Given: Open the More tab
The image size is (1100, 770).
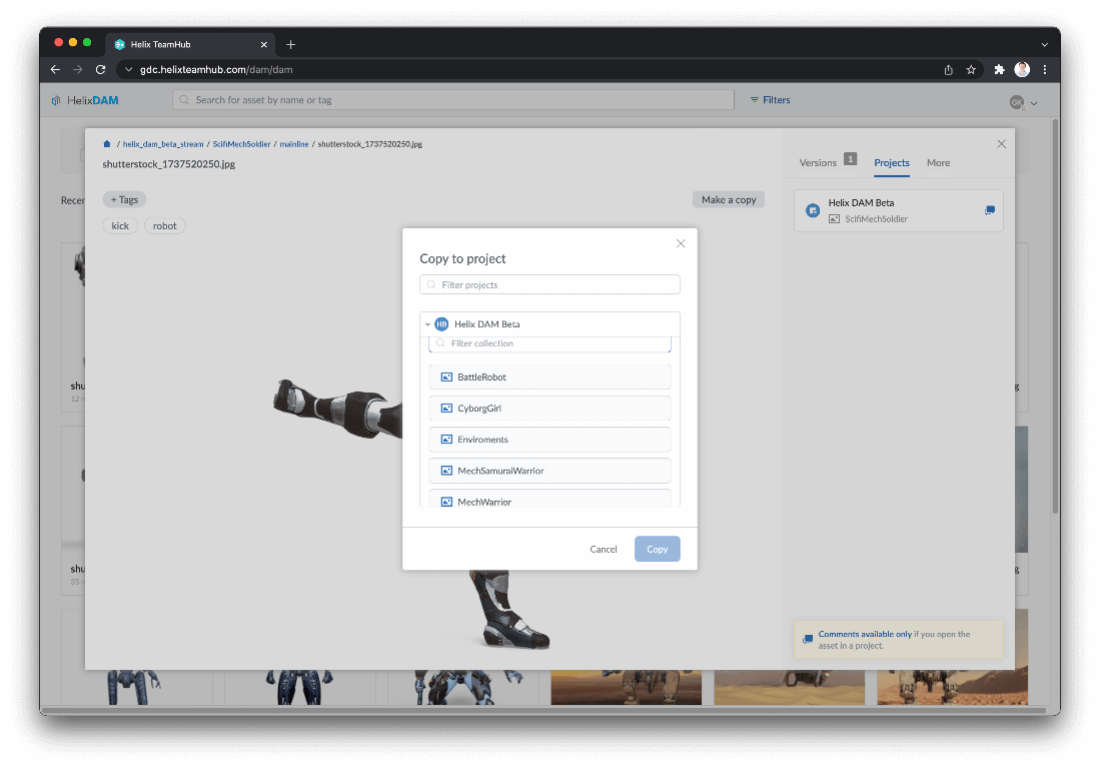Looking at the screenshot, I should tap(938, 162).
